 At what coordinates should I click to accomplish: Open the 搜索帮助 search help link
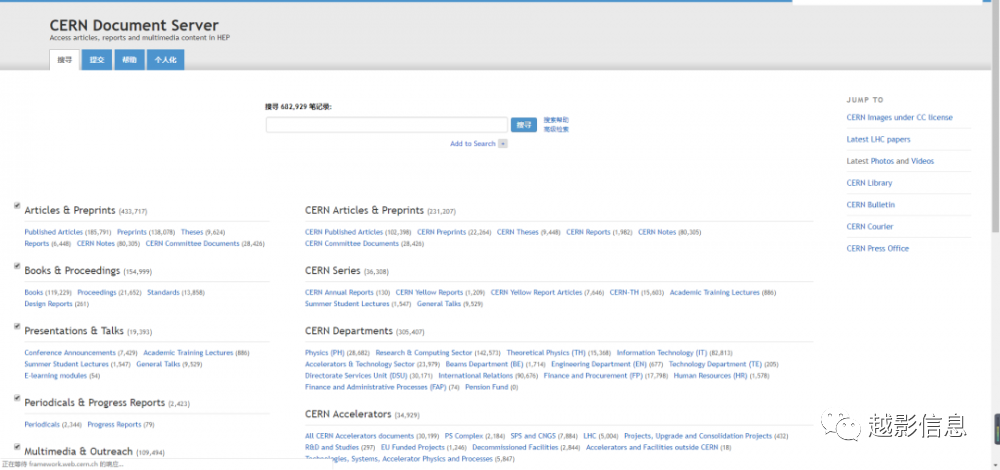point(556,120)
